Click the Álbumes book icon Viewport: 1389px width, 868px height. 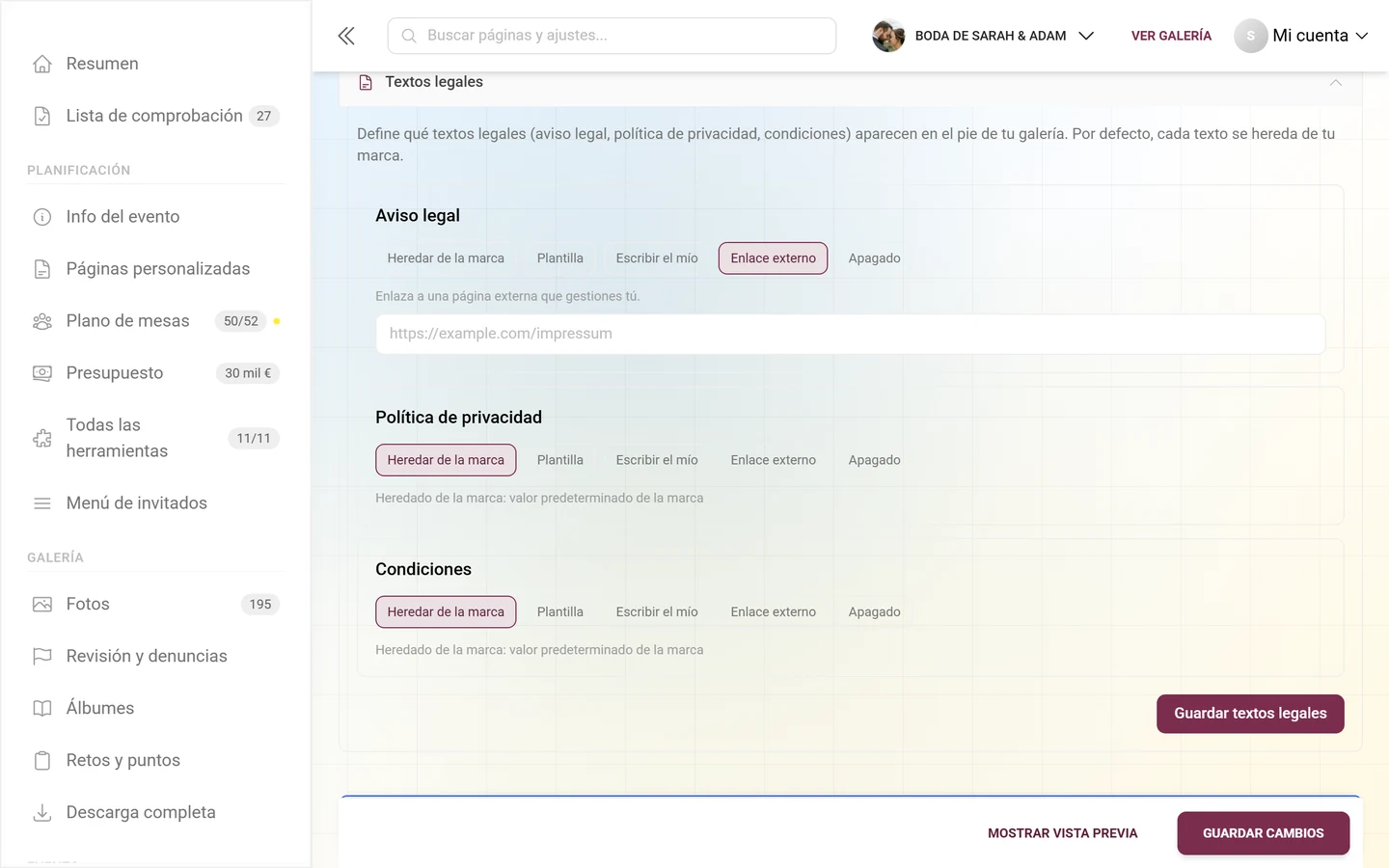coord(42,709)
